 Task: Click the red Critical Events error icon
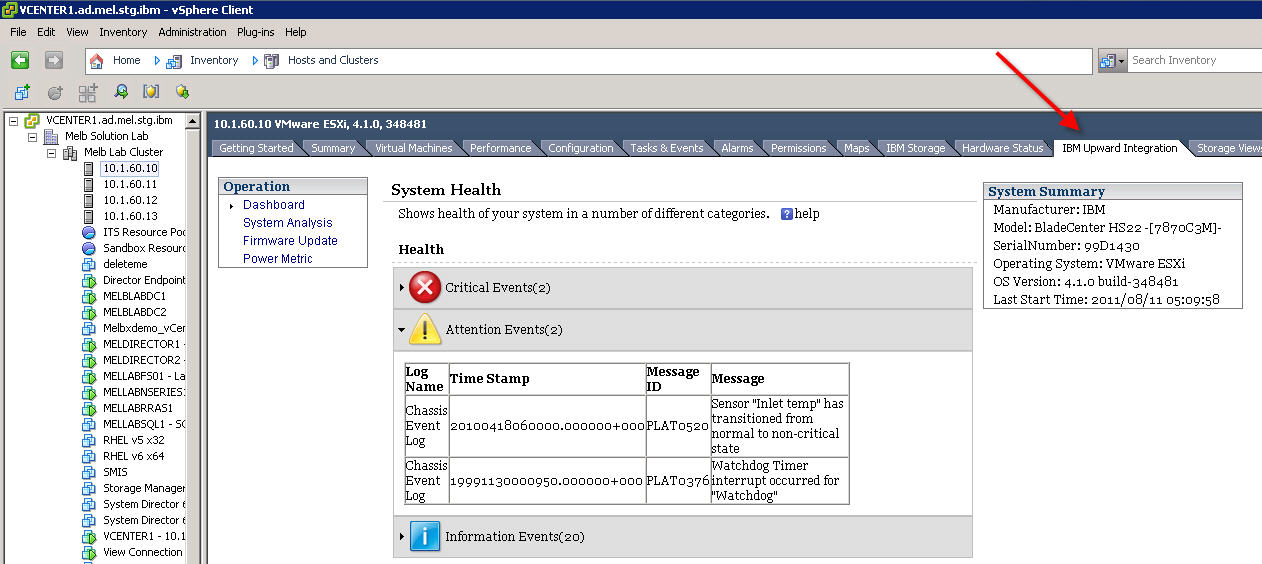425,288
